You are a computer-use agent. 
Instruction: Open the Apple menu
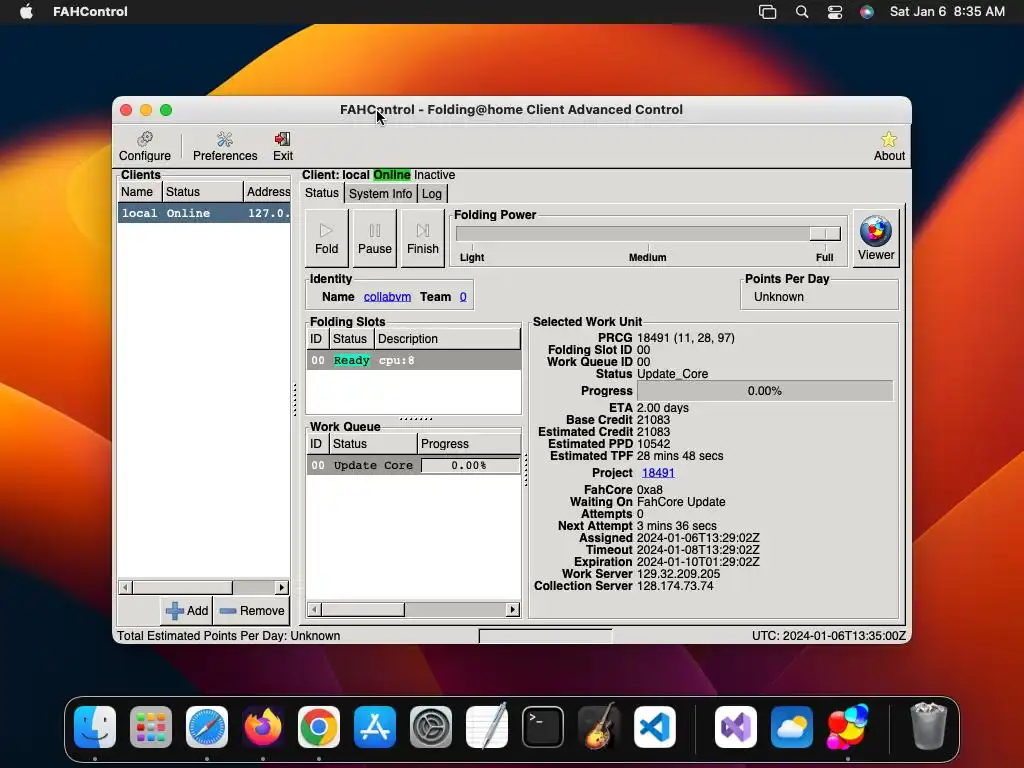point(26,12)
